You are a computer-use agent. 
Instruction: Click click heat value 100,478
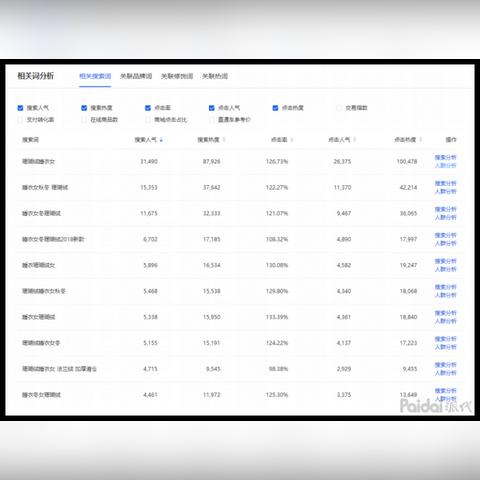coord(407,162)
